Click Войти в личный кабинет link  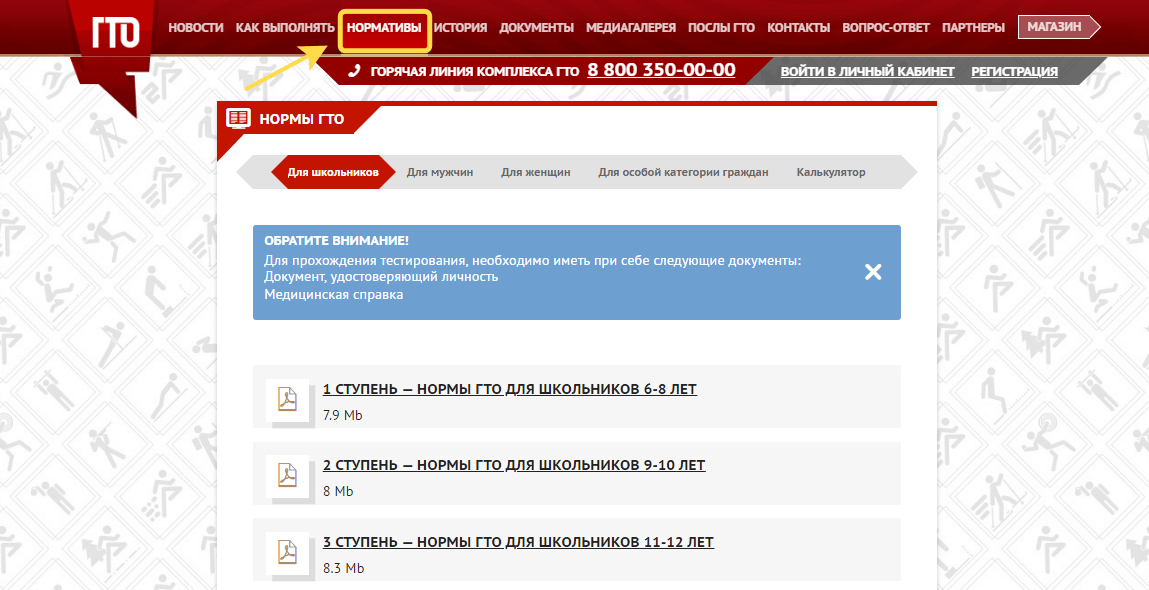tap(867, 71)
